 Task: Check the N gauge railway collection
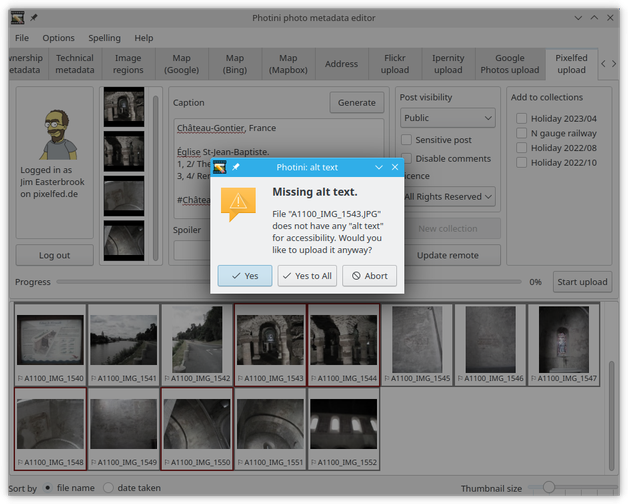point(521,133)
